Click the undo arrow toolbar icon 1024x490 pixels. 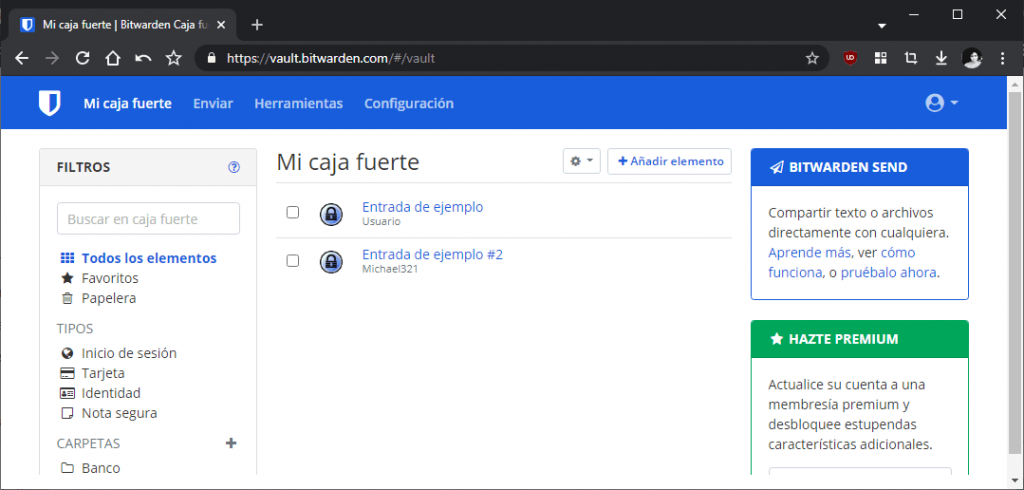click(x=143, y=58)
